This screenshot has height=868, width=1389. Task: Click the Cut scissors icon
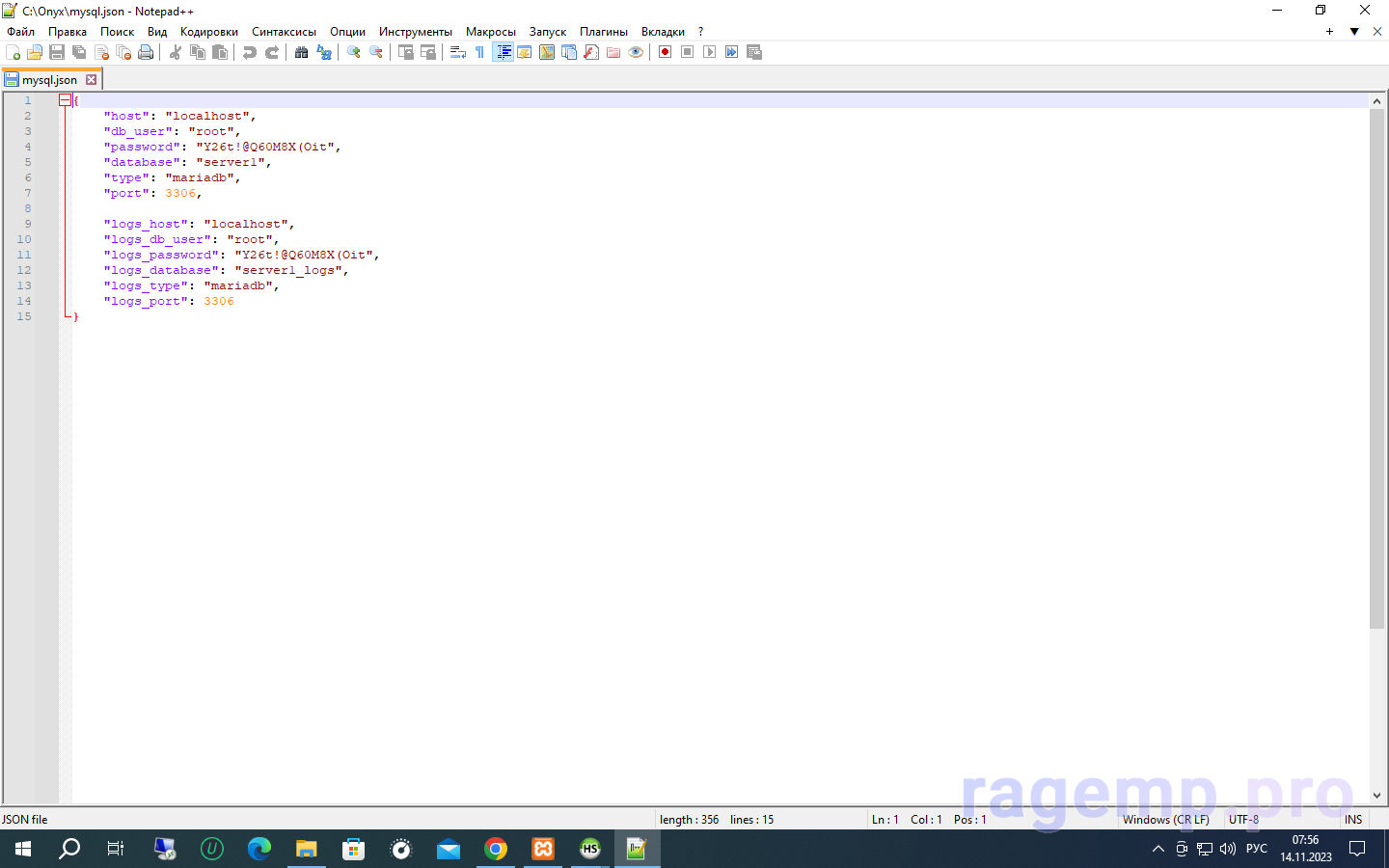pos(176,52)
